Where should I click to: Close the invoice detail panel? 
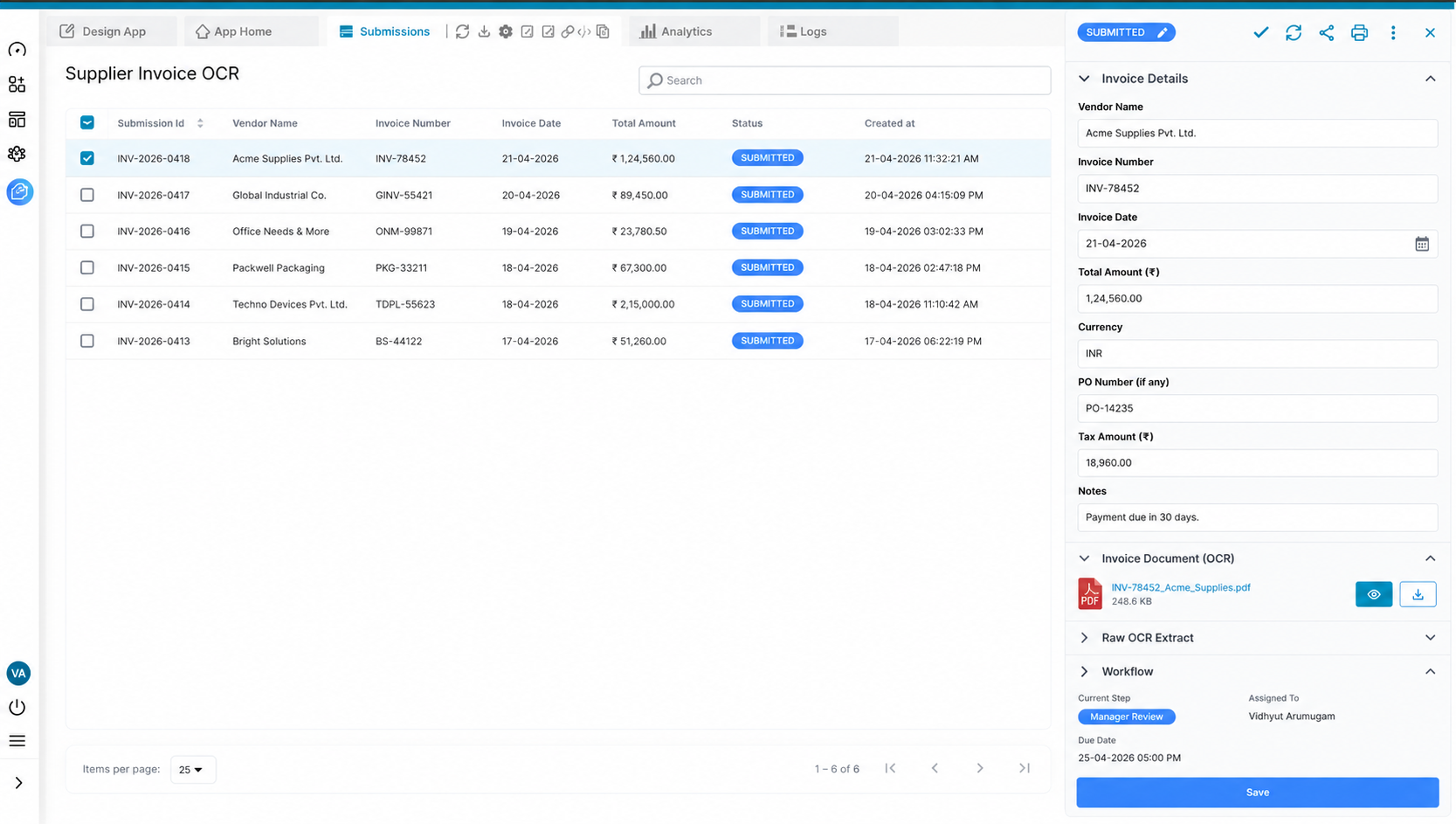click(1430, 32)
